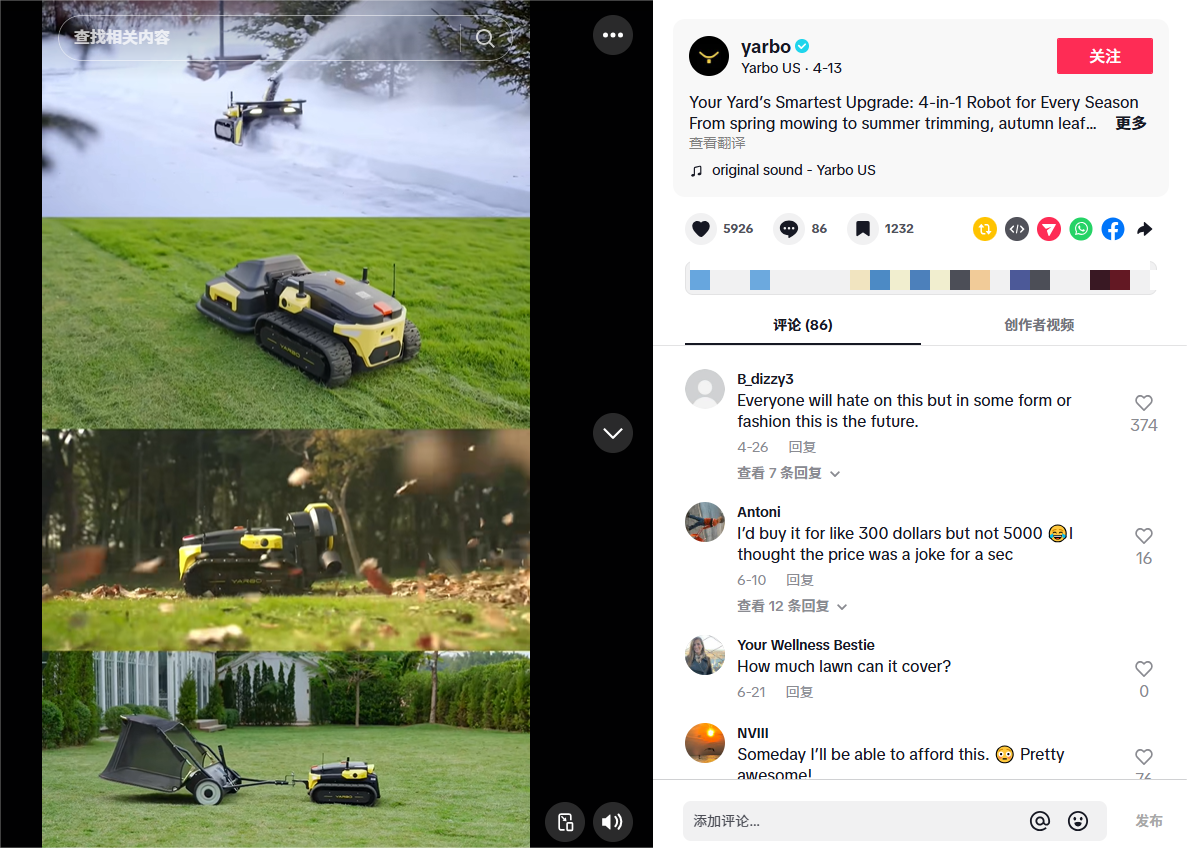
Task: Mute the video sound
Action: tap(612, 822)
